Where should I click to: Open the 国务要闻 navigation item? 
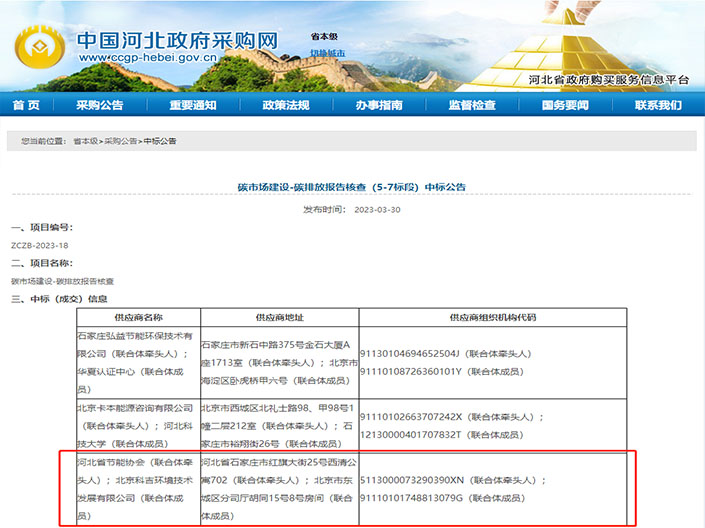(566, 106)
